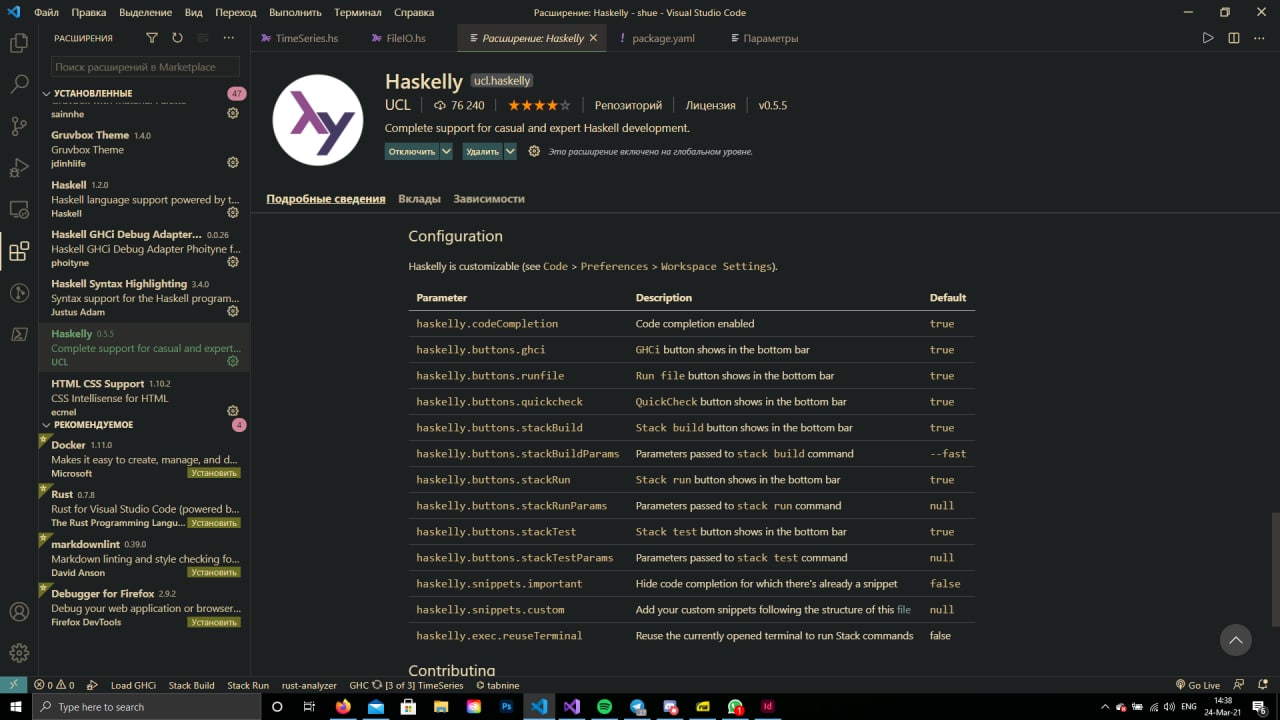The height and width of the screenshot is (720, 1280).
Task: Open gear for HTML CSS Support
Action: coord(233,411)
